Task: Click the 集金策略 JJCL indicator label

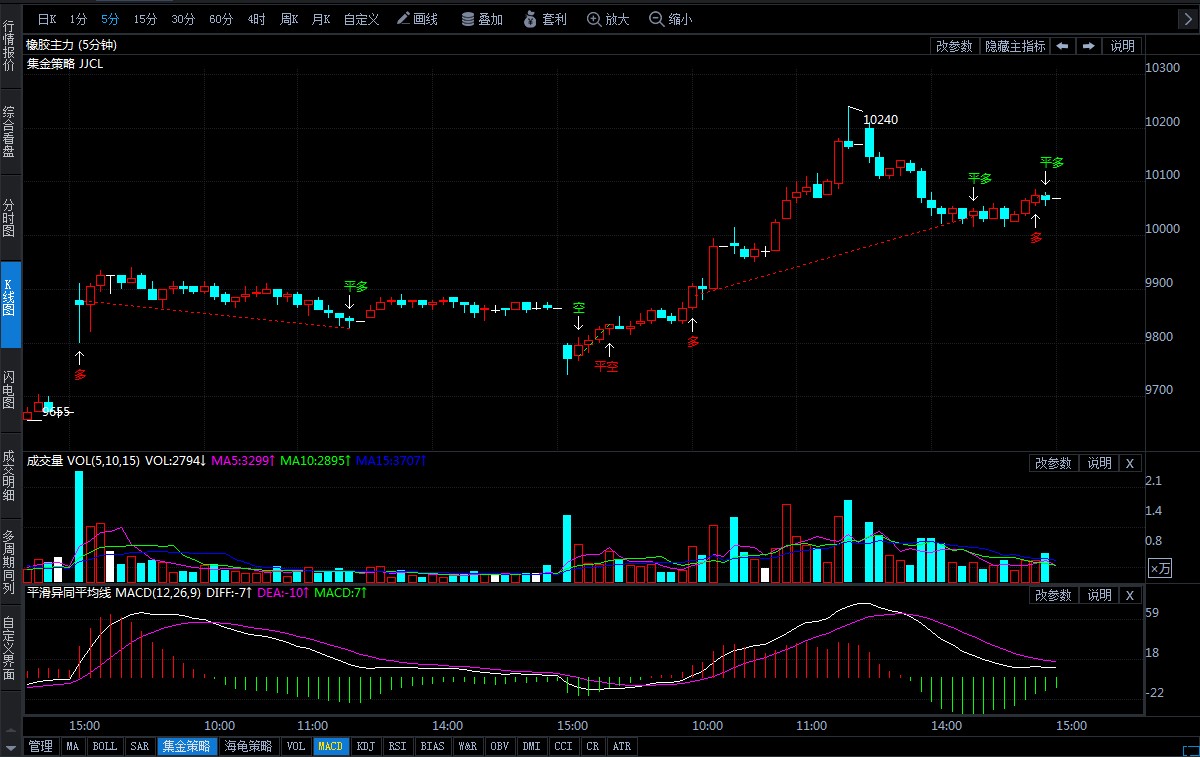Action: (64, 63)
